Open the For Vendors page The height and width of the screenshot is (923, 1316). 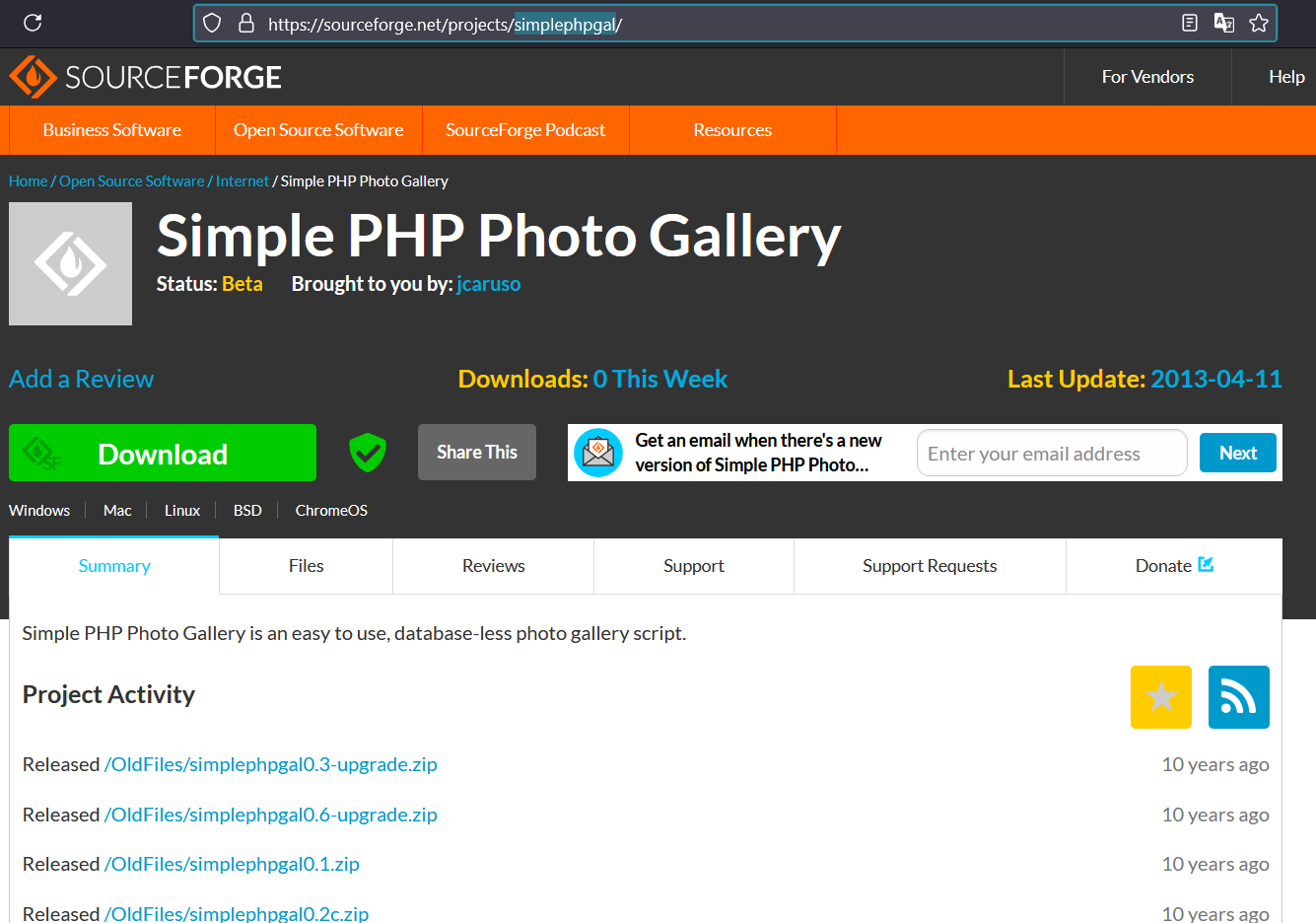pos(1147,77)
